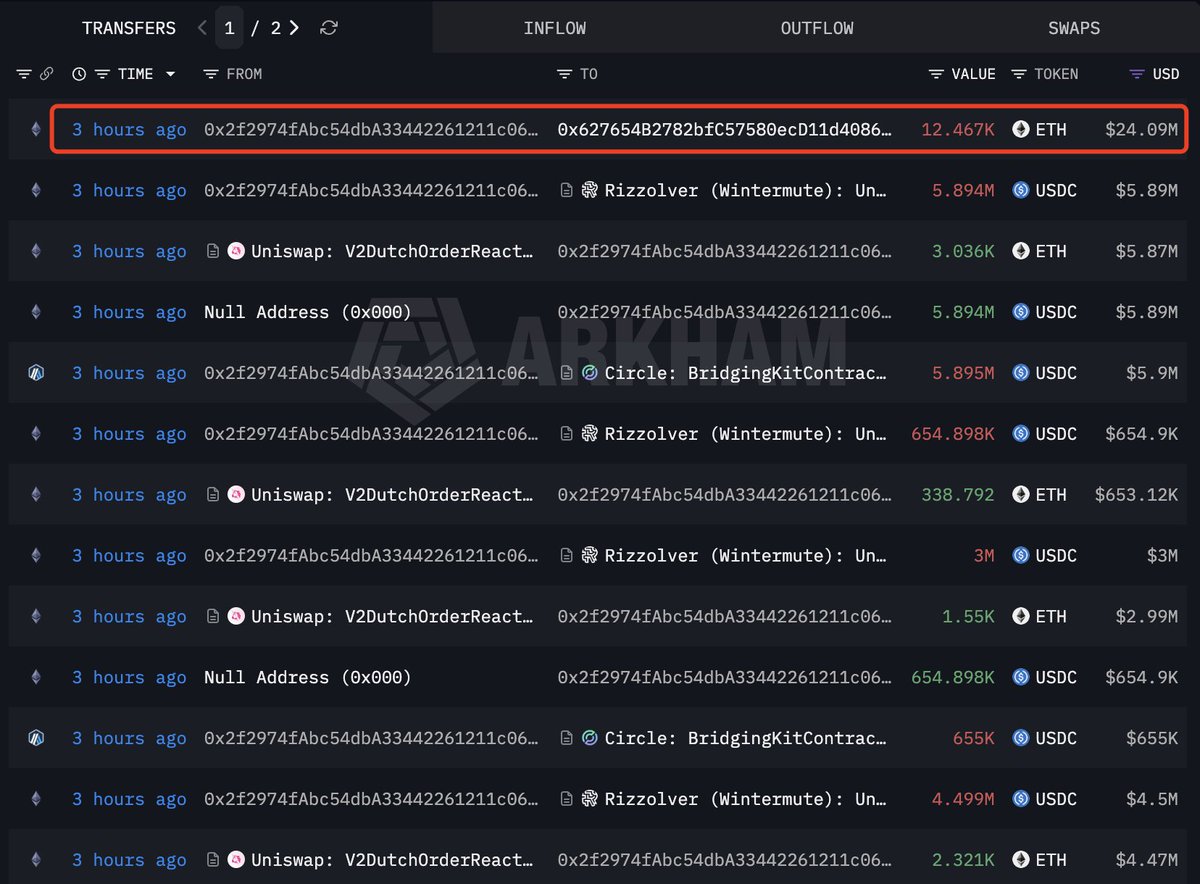
Task: Click the 2.321K value cell
Action: click(963, 860)
